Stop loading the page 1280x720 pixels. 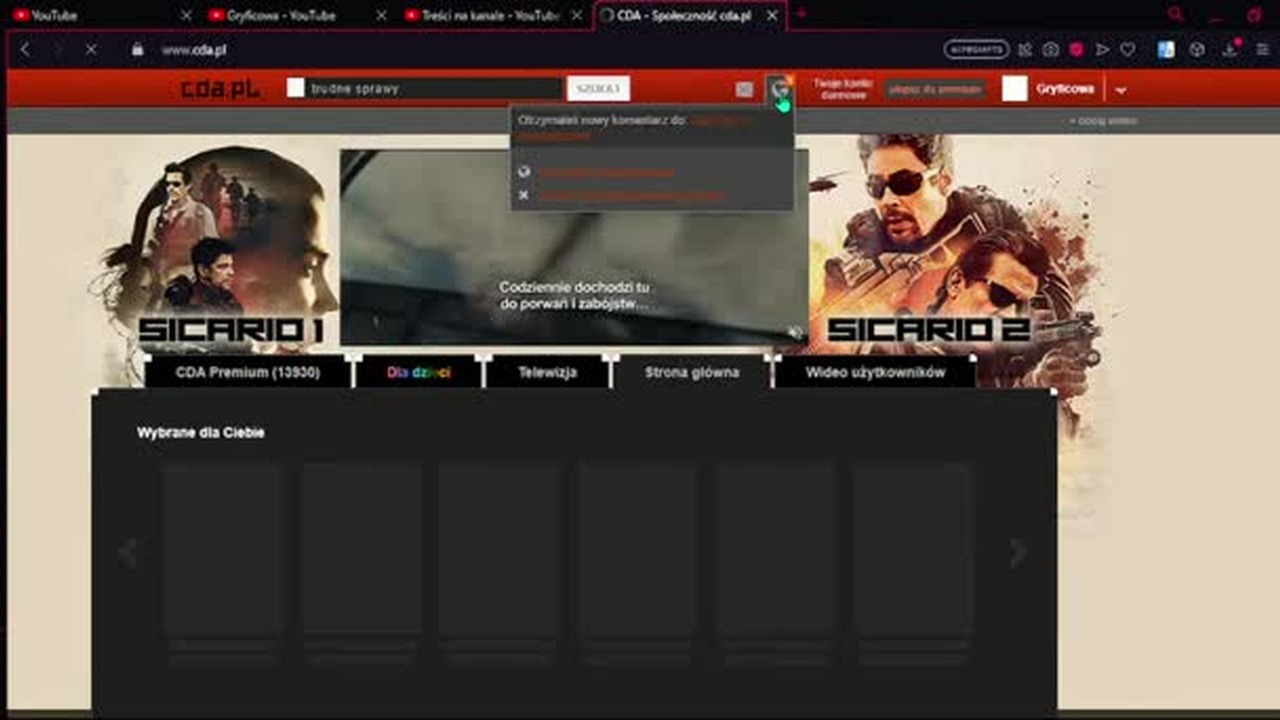(91, 49)
